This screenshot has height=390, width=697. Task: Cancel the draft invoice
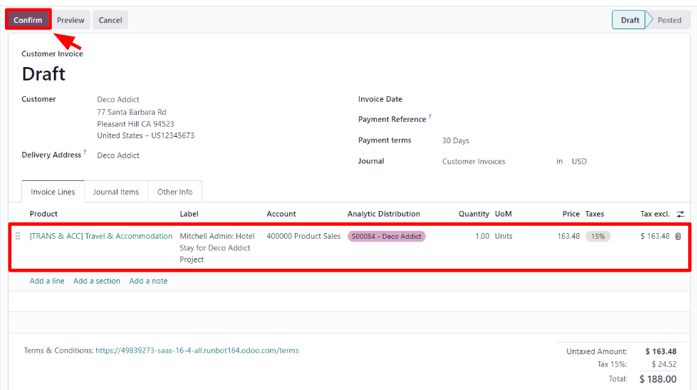pyautogui.click(x=110, y=20)
